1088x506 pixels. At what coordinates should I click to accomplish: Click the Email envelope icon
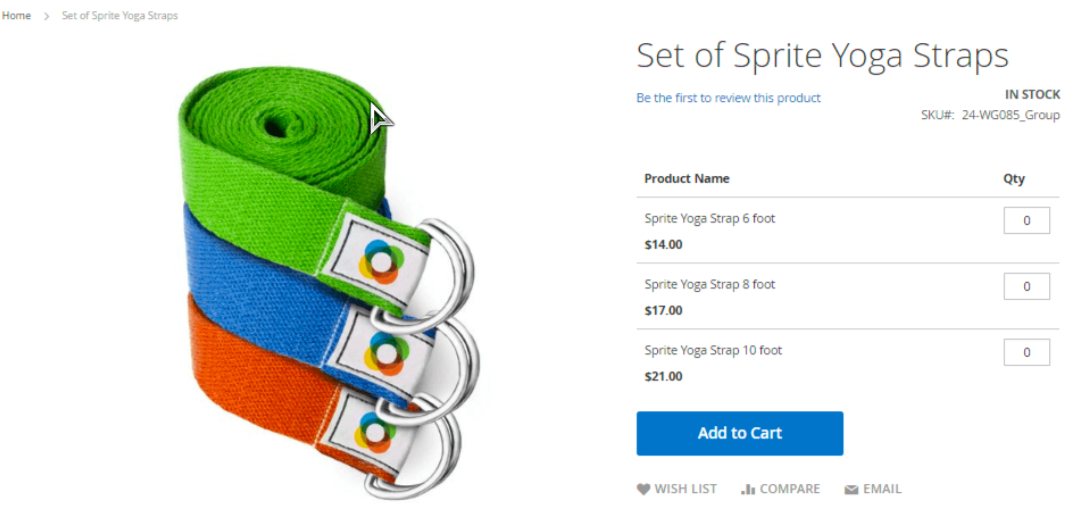pos(851,490)
